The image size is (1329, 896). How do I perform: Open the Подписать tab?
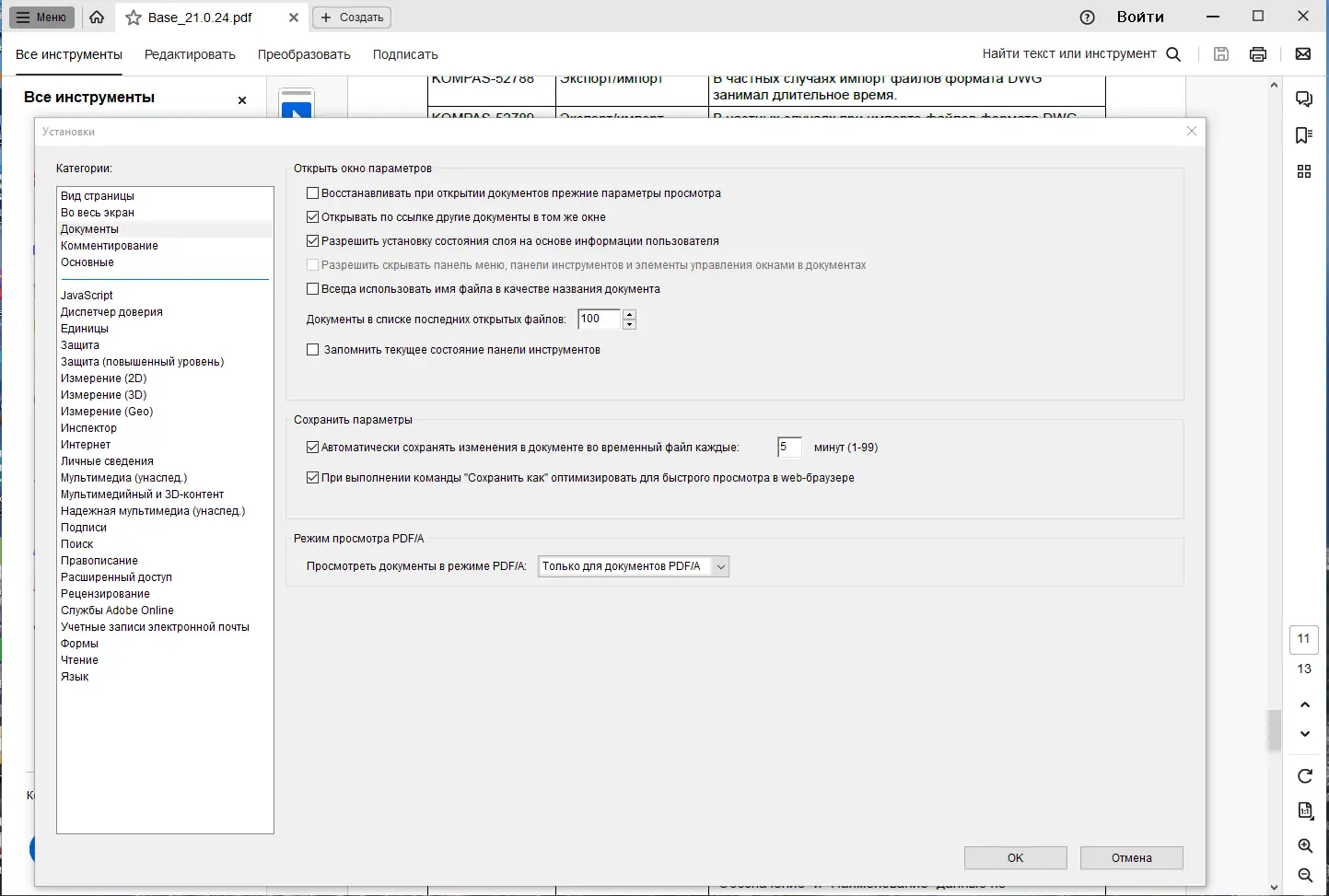point(405,55)
